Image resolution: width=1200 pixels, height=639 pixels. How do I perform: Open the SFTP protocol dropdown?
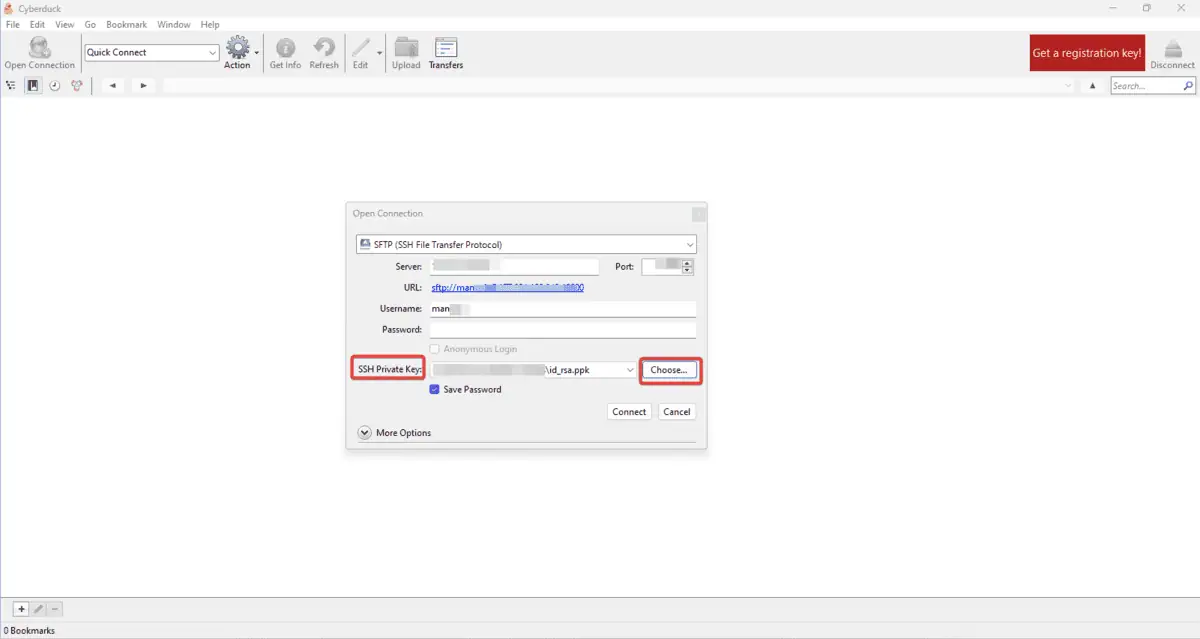point(526,245)
